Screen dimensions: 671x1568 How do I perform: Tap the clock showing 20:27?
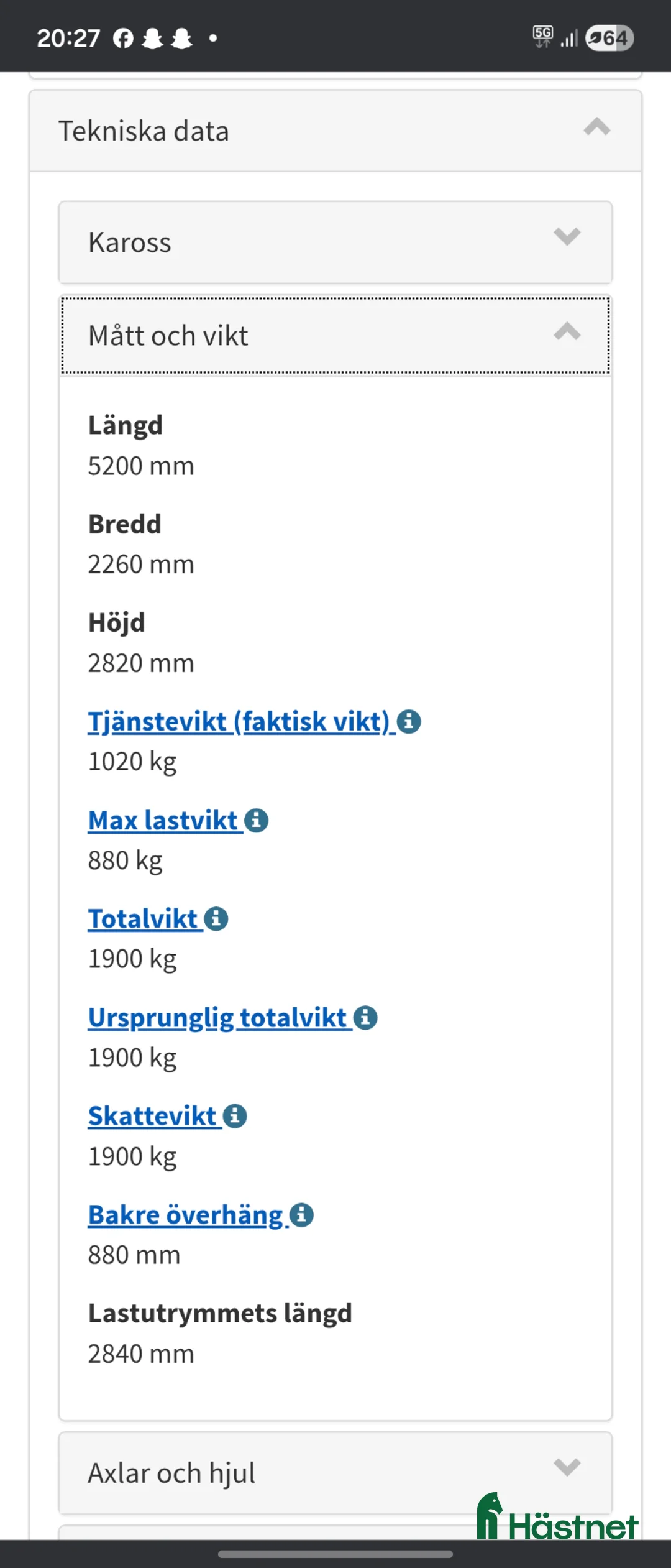tap(68, 37)
